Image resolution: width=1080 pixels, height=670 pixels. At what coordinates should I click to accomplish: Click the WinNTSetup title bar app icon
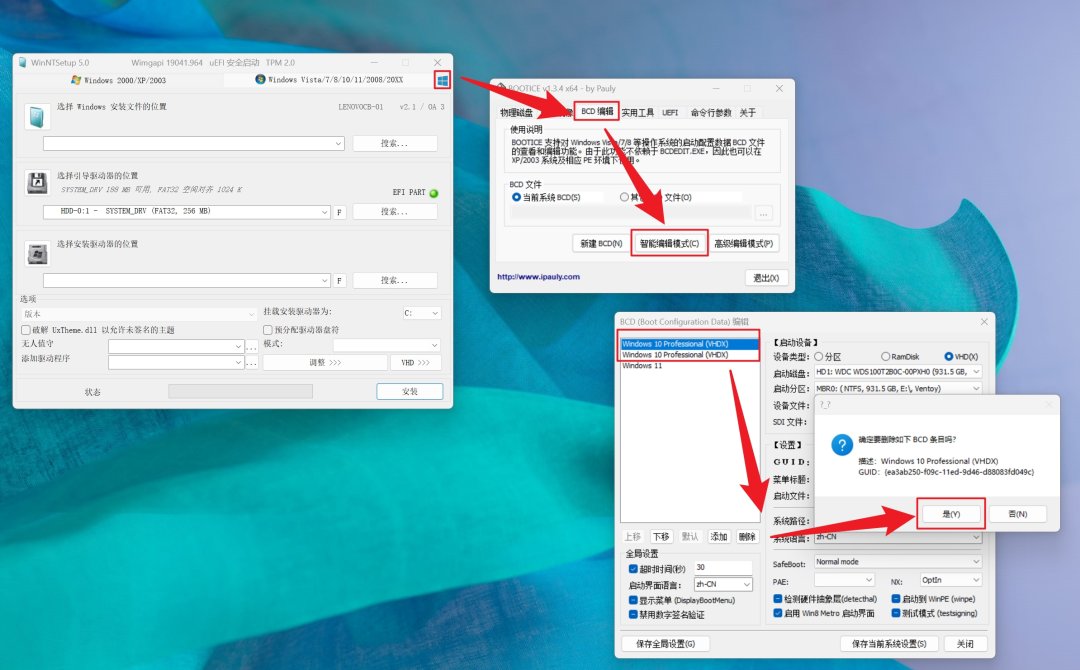22,63
